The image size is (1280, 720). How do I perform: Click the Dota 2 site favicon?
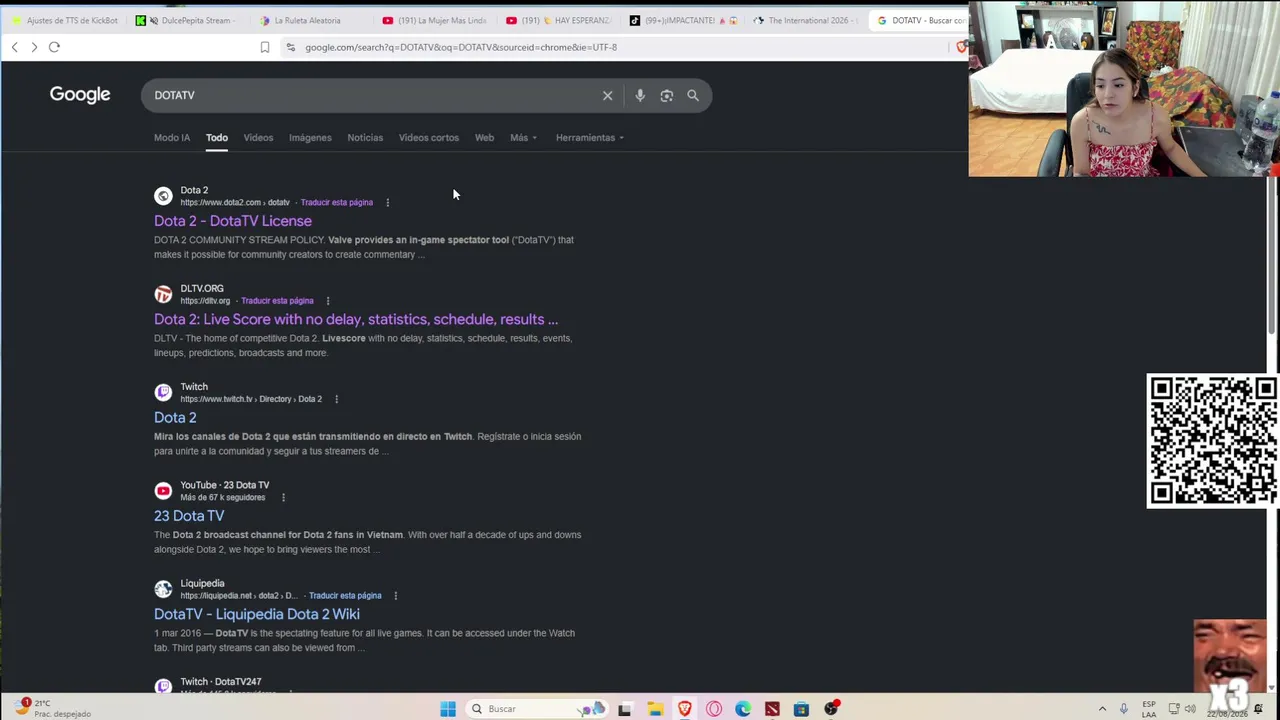coord(163,196)
